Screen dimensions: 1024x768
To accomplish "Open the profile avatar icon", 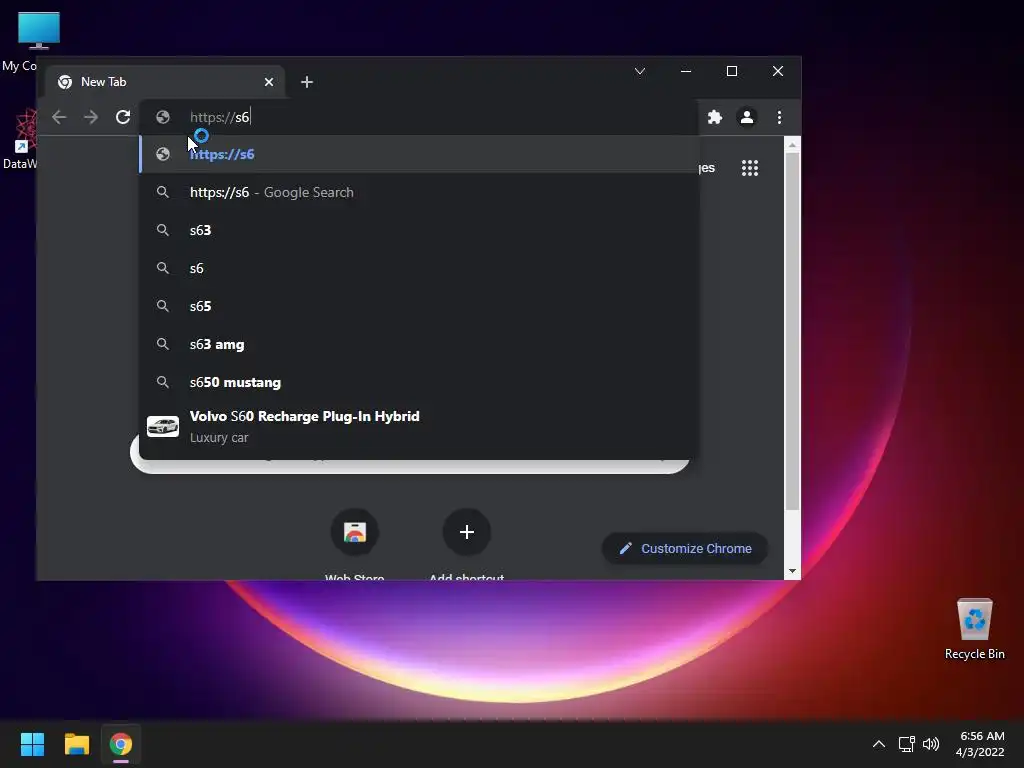I will 746,117.
